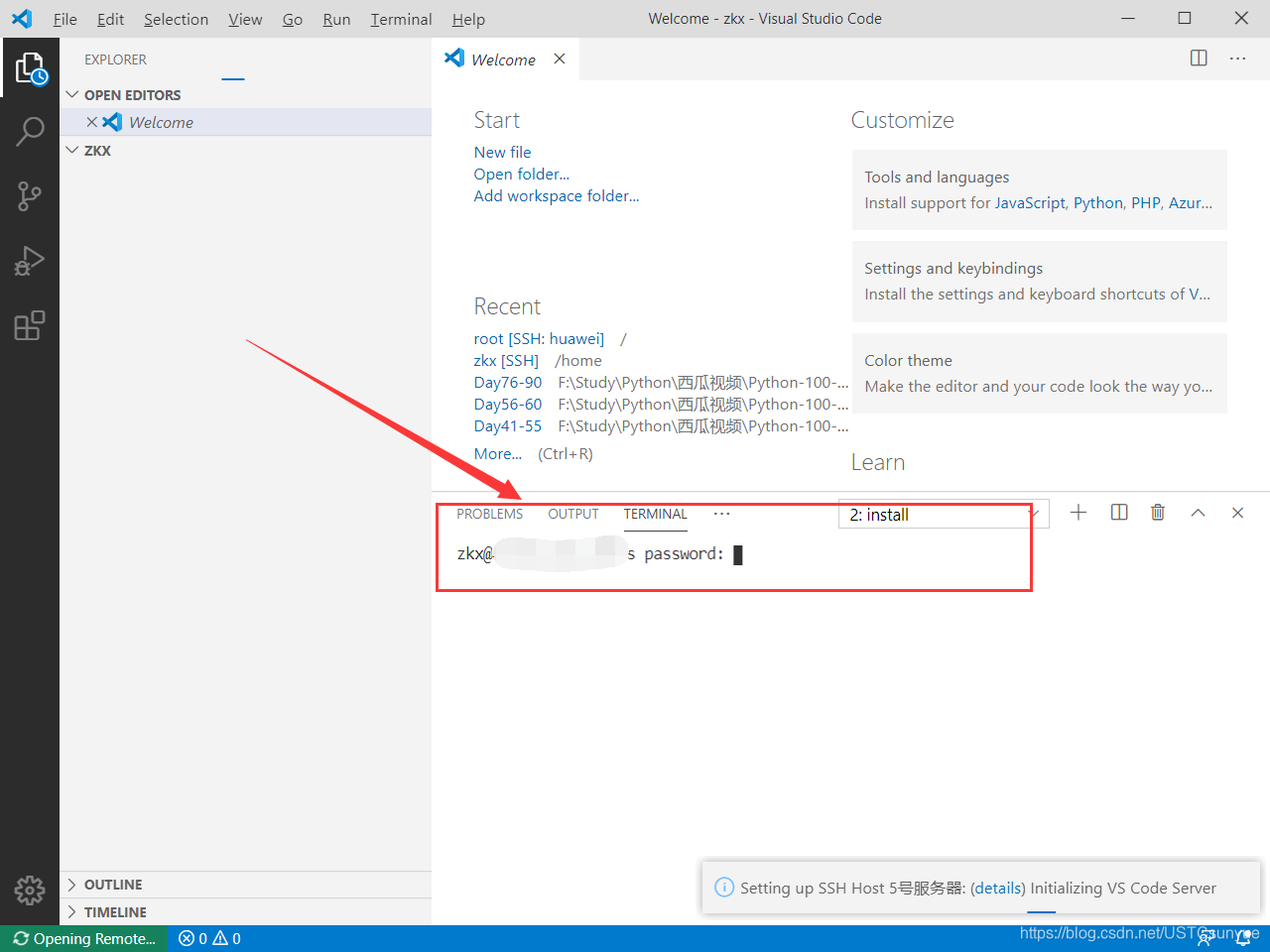
Task: Switch to the Problems panel tab
Action: tap(489, 514)
